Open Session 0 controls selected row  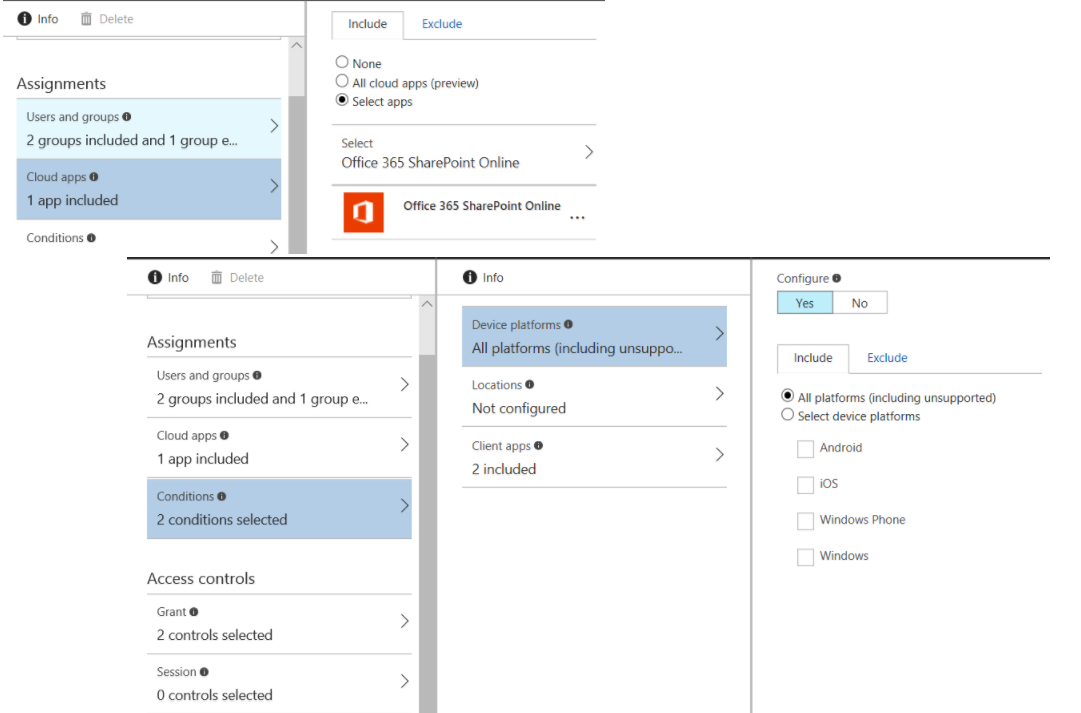279,684
